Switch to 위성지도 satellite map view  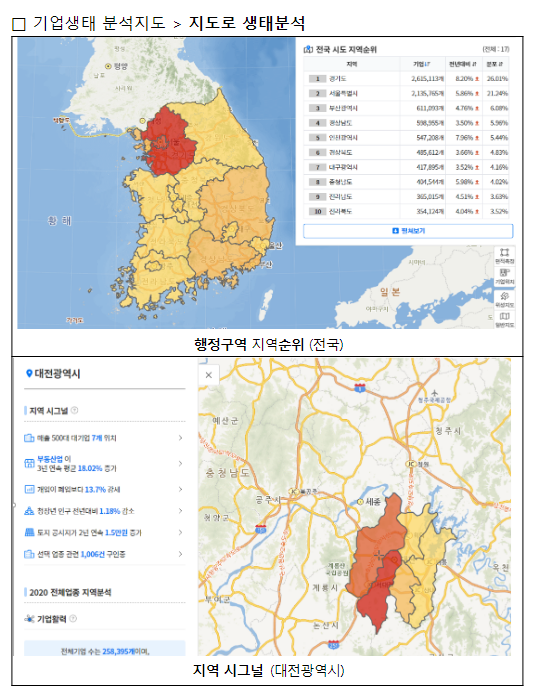click(504, 300)
